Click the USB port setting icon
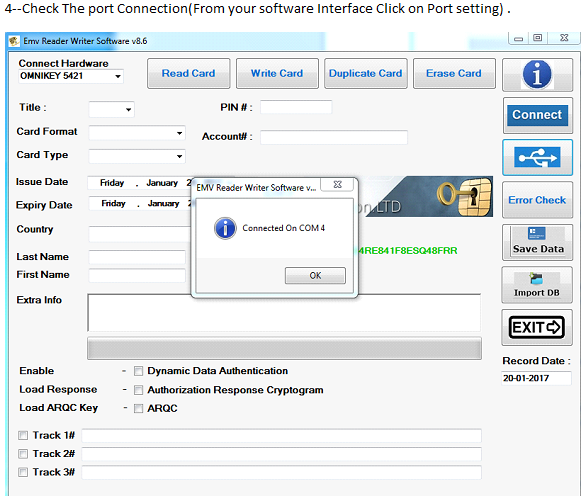 pos(537,157)
